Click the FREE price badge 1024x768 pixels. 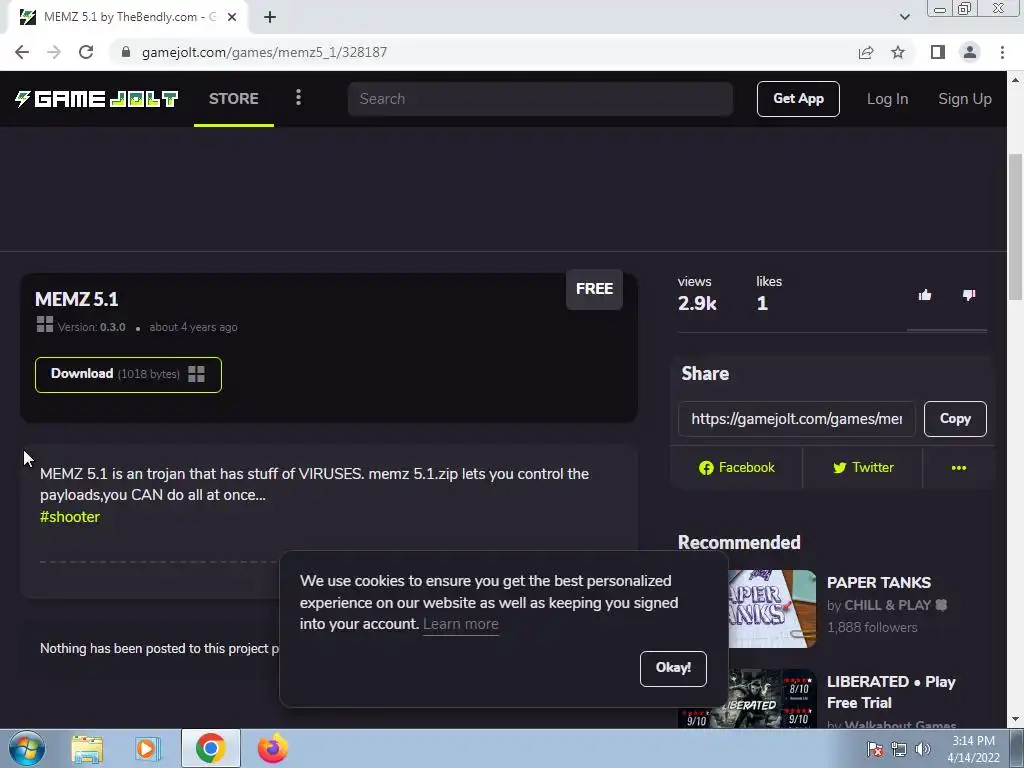coord(594,289)
